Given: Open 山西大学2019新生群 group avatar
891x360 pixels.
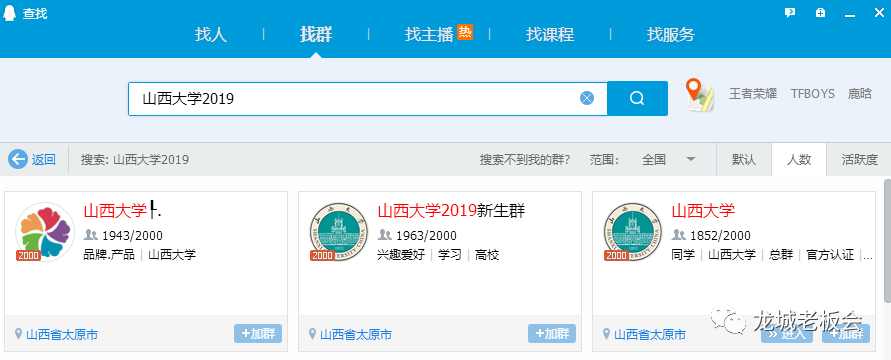Looking at the screenshot, I should click(x=339, y=232).
